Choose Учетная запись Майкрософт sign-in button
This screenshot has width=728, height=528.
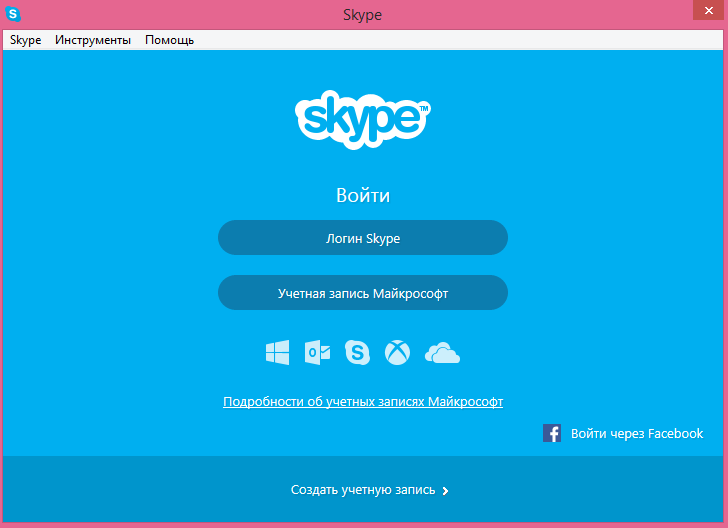pyautogui.click(x=363, y=293)
